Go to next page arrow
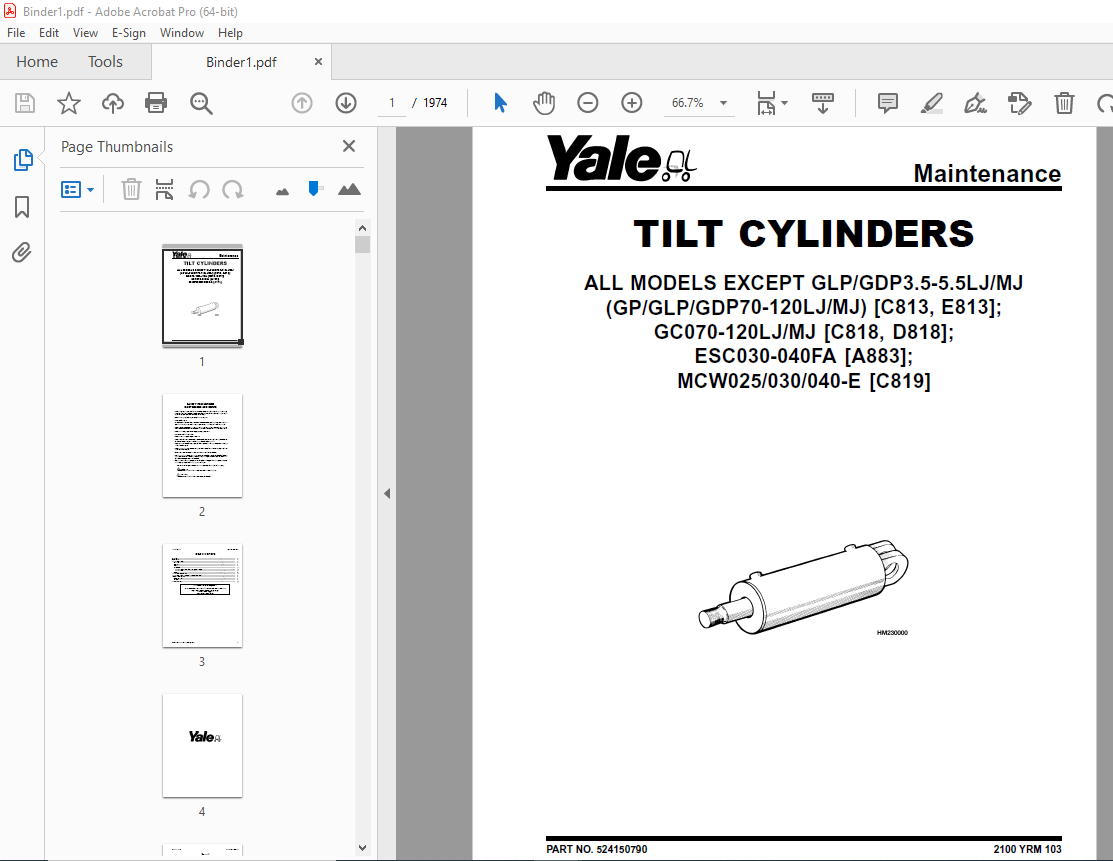Image resolution: width=1113 pixels, height=861 pixels. coord(346,103)
